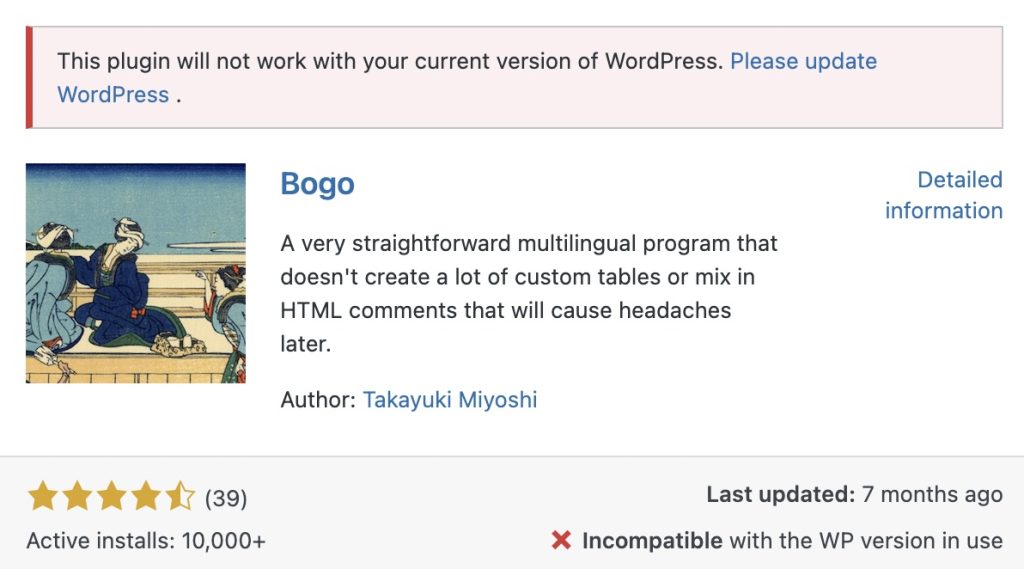Click the Incompatible with the WP version text
This screenshot has height=569, width=1024.
792,541
